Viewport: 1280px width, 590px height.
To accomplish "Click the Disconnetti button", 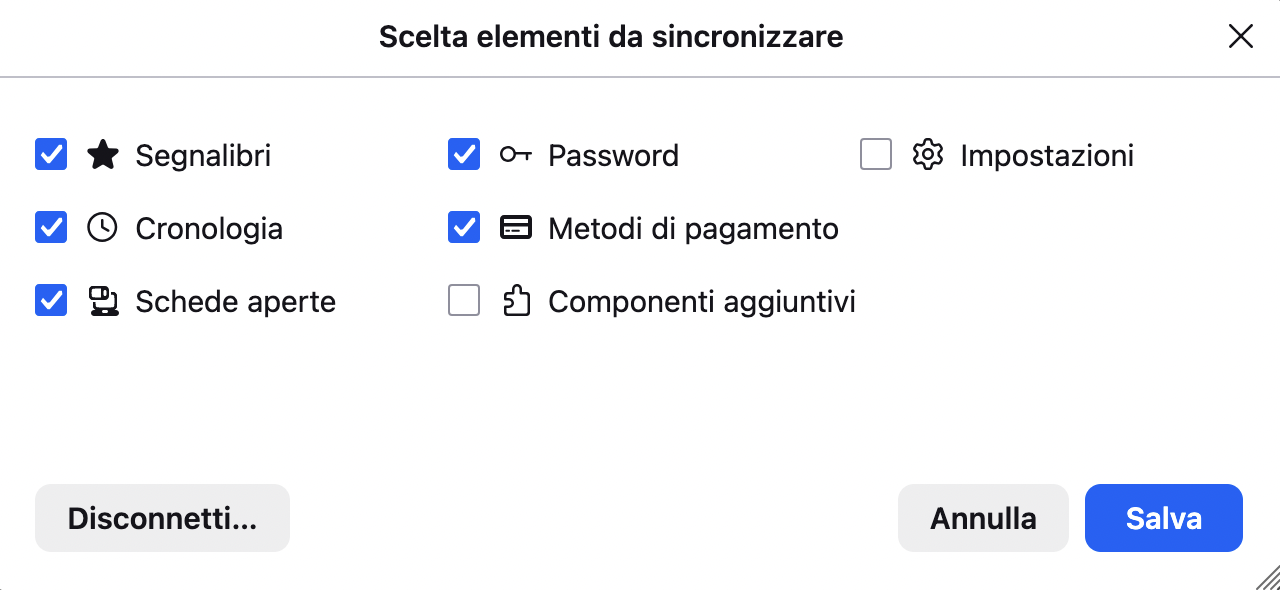I will pyautogui.click(x=162, y=518).
